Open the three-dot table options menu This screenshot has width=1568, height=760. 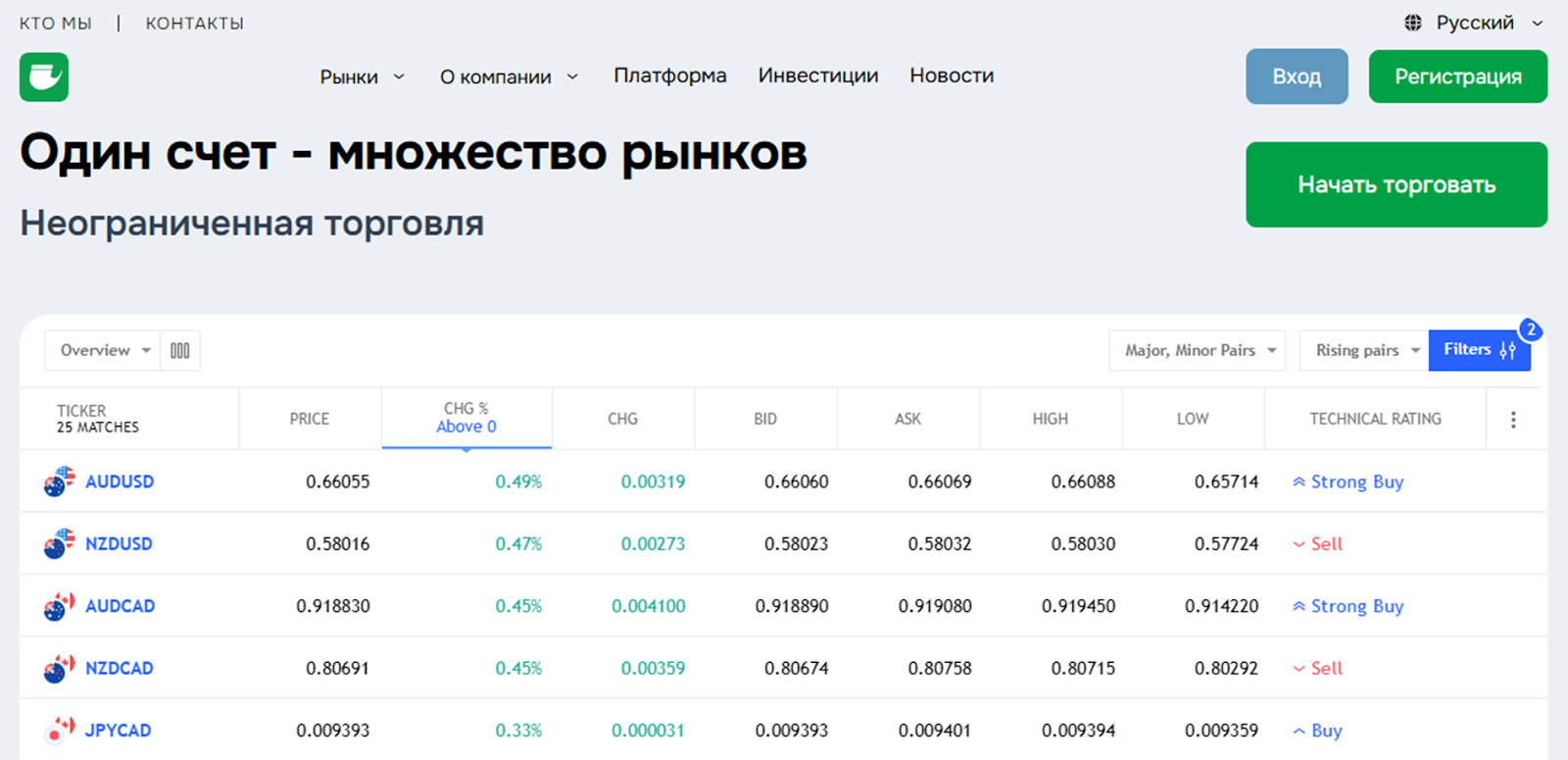click(x=1513, y=420)
